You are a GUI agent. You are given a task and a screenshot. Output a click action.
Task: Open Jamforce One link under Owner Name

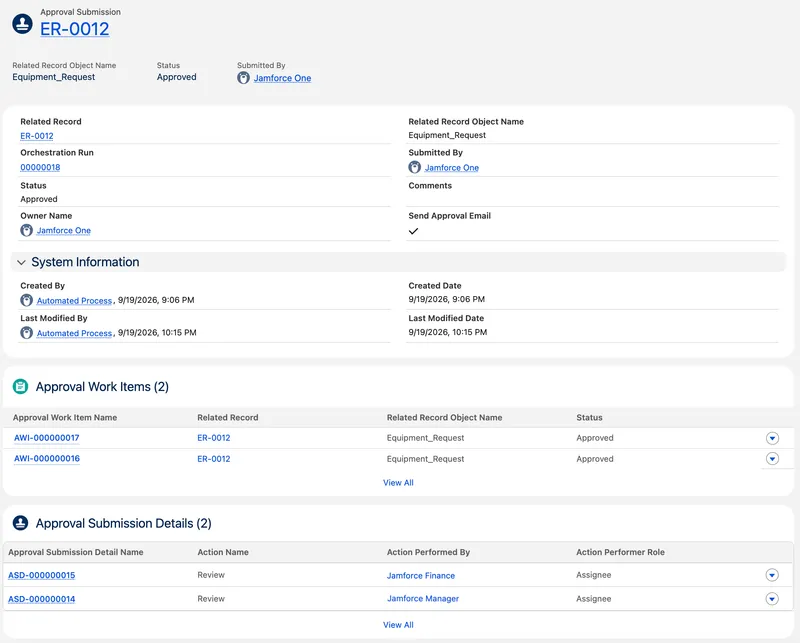[64, 230]
